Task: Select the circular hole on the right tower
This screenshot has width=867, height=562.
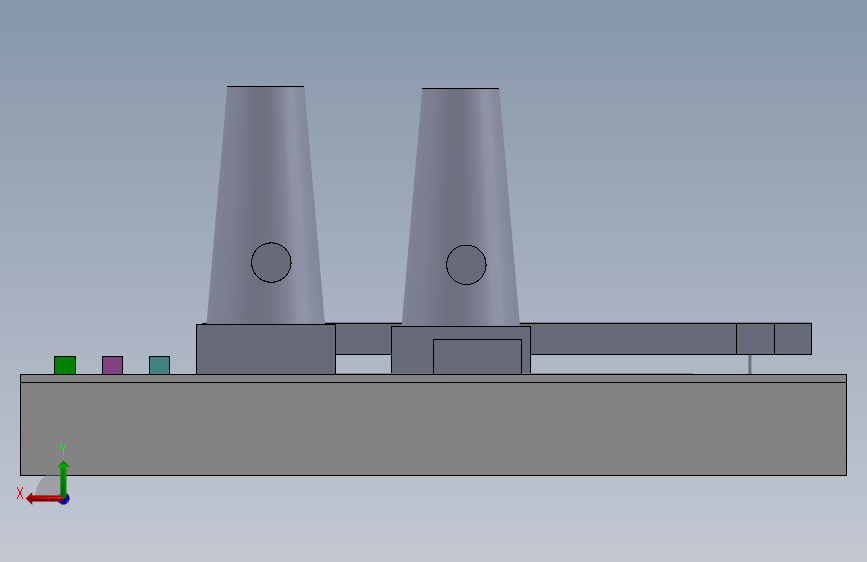Action: pyautogui.click(x=466, y=264)
